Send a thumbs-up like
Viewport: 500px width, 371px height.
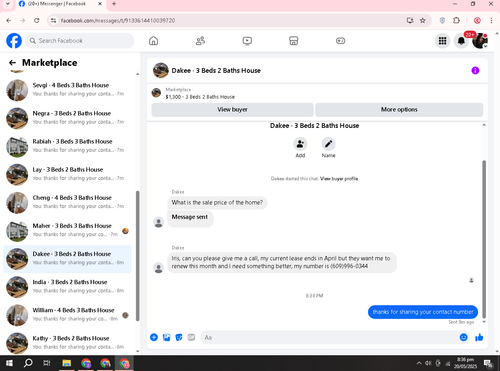(x=479, y=337)
